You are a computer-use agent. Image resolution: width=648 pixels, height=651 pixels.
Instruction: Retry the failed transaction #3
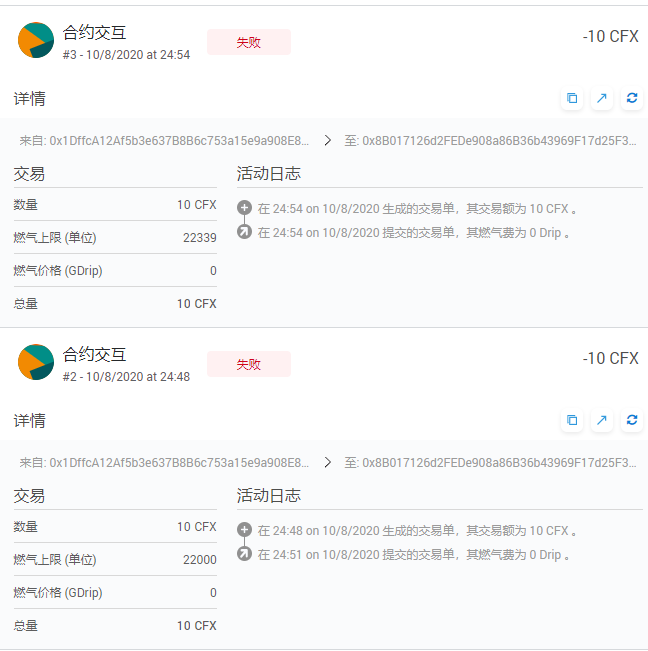click(x=632, y=98)
